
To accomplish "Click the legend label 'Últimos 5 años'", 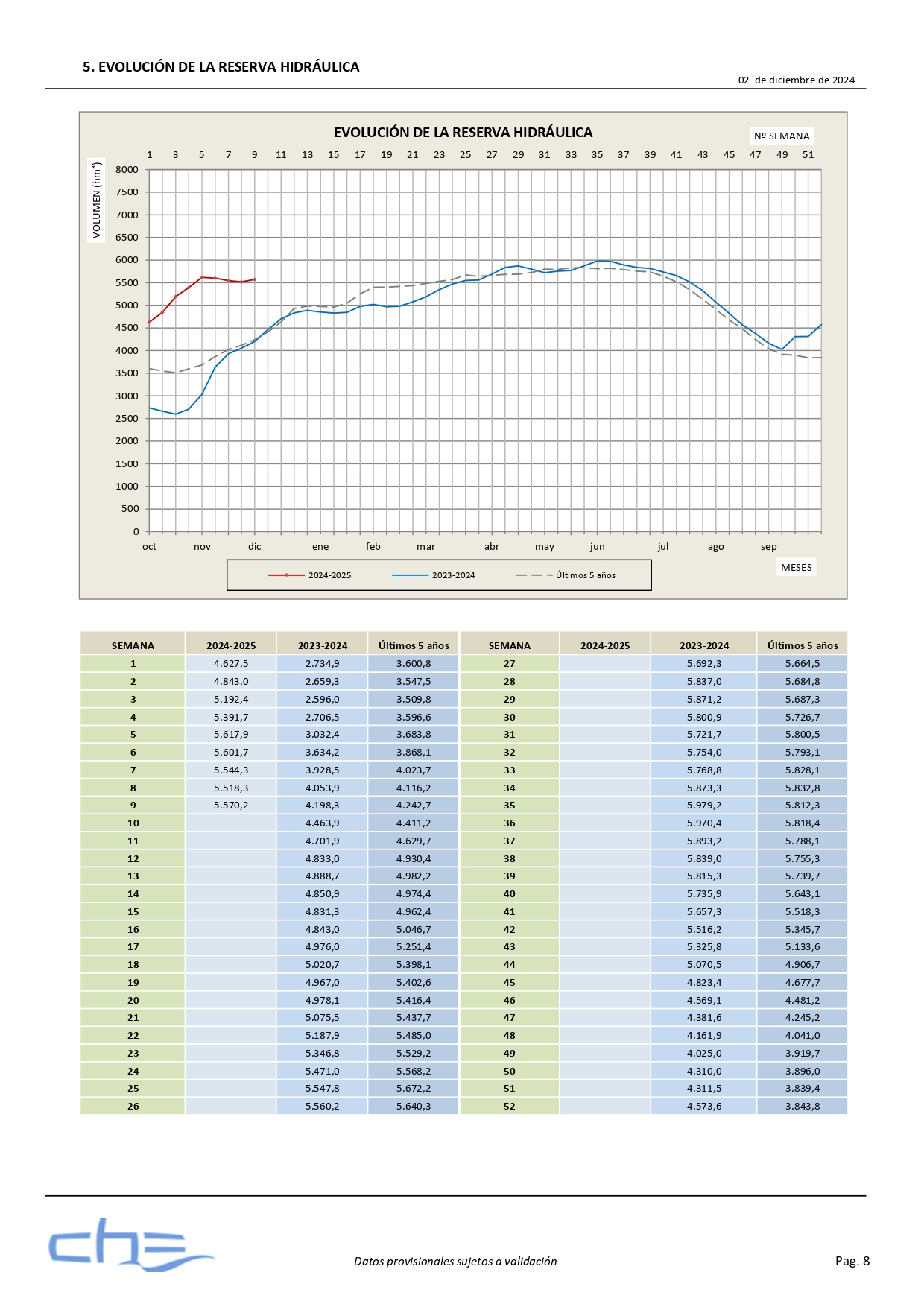I will point(586,575).
